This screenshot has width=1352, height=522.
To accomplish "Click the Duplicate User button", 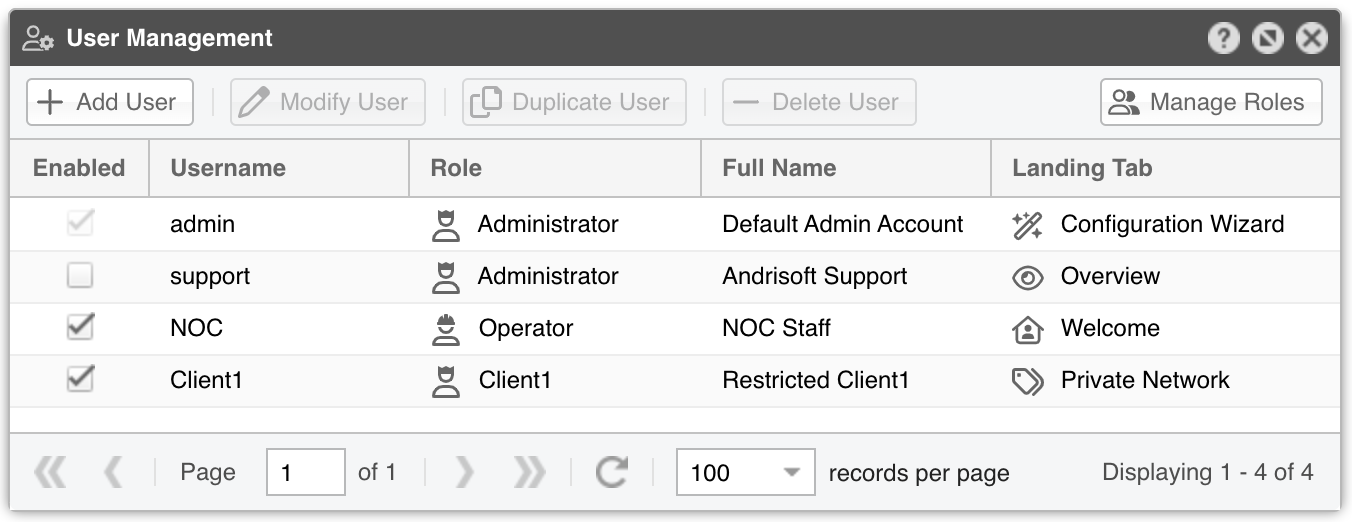I will coord(574,102).
